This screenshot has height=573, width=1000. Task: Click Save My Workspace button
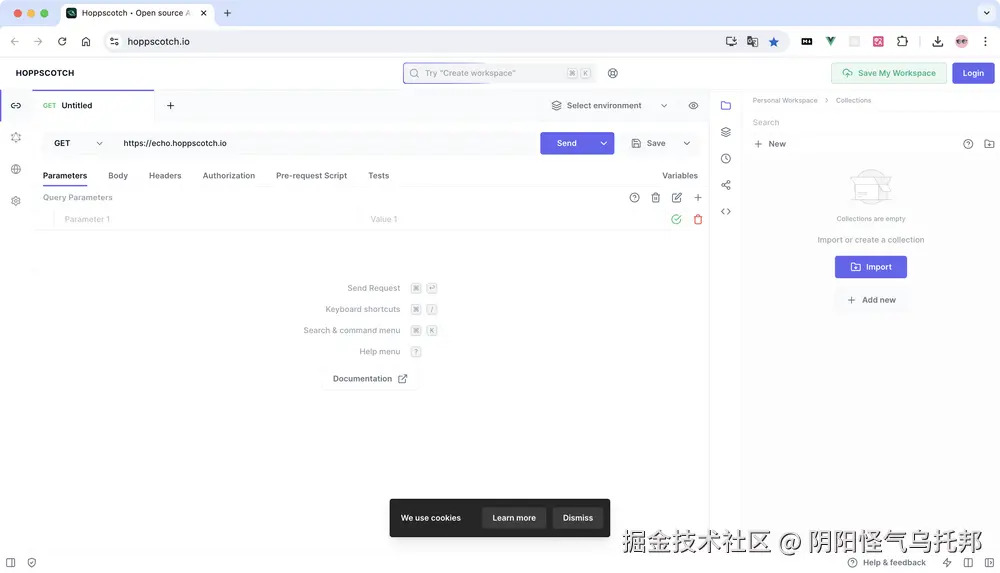tap(889, 73)
